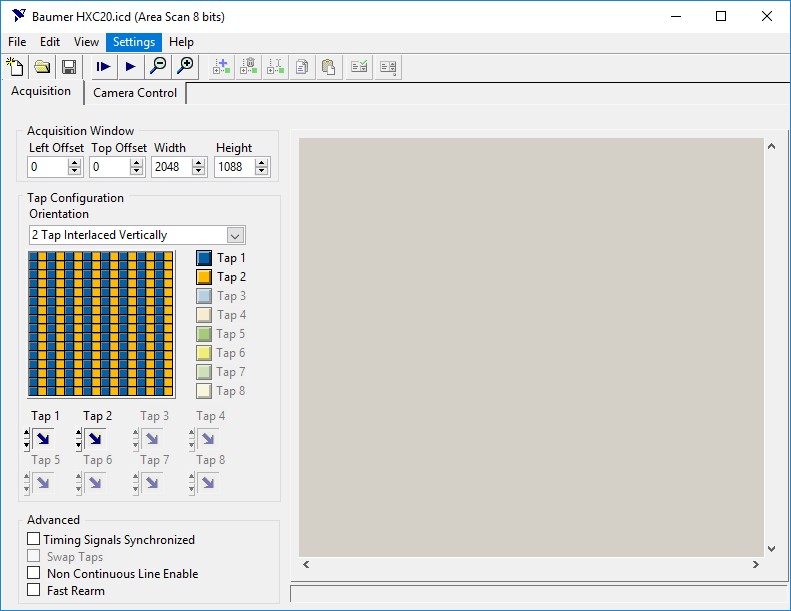The image size is (791, 611).
Task: Zoom out of the image view
Action: [158, 67]
